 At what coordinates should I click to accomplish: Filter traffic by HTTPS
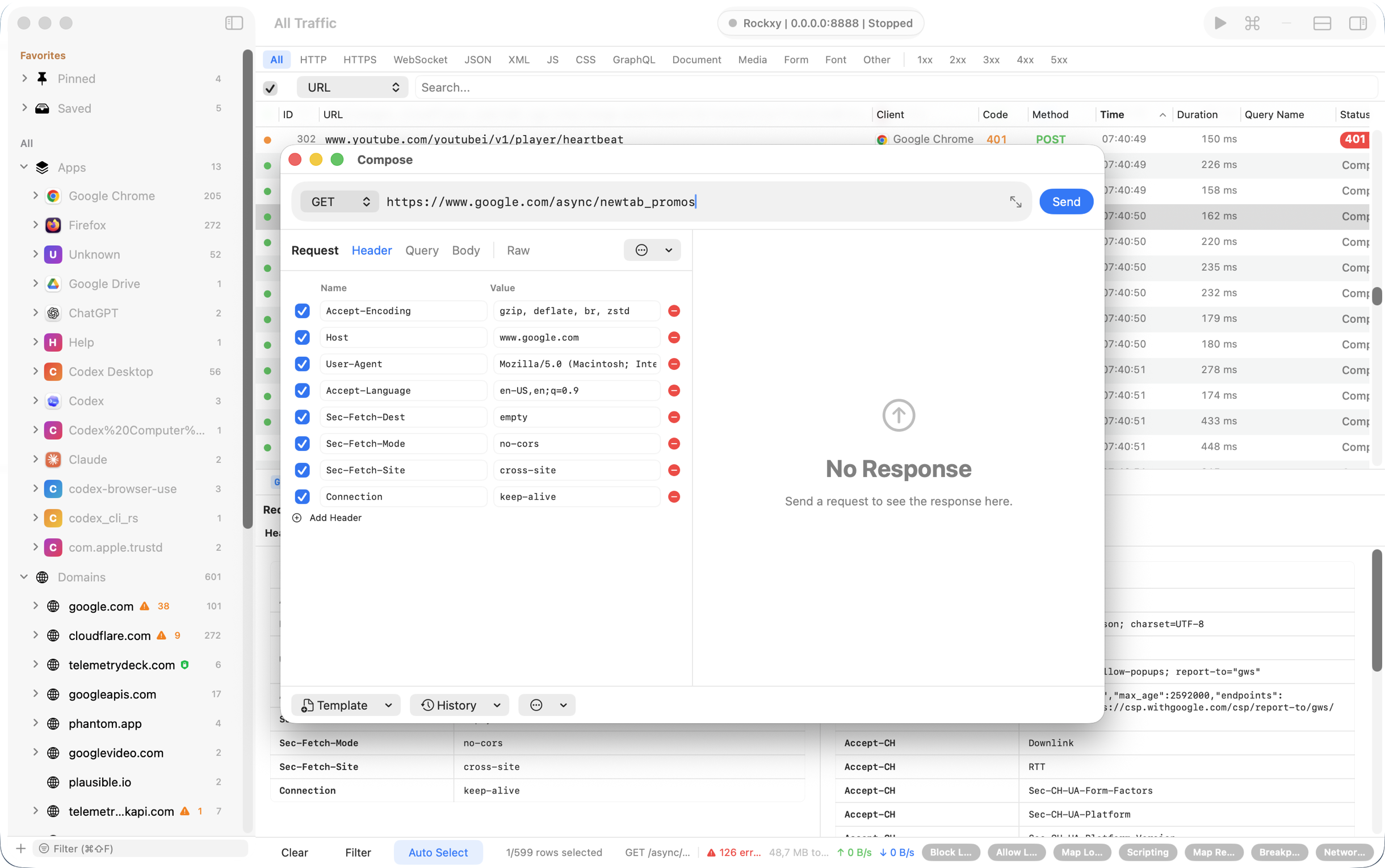point(359,60)
